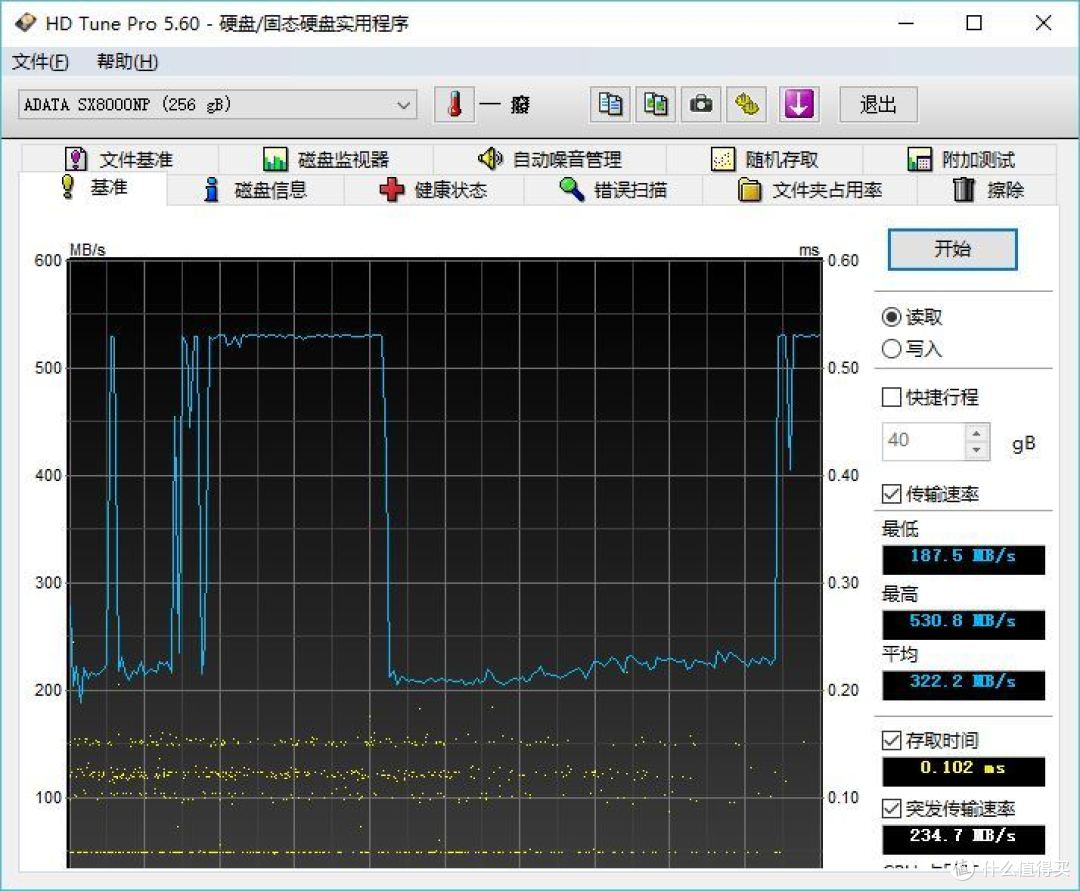The height and width of the screenshot is (891, 1080).
Task: Click the purple download arrow icon
Action: 799,105
